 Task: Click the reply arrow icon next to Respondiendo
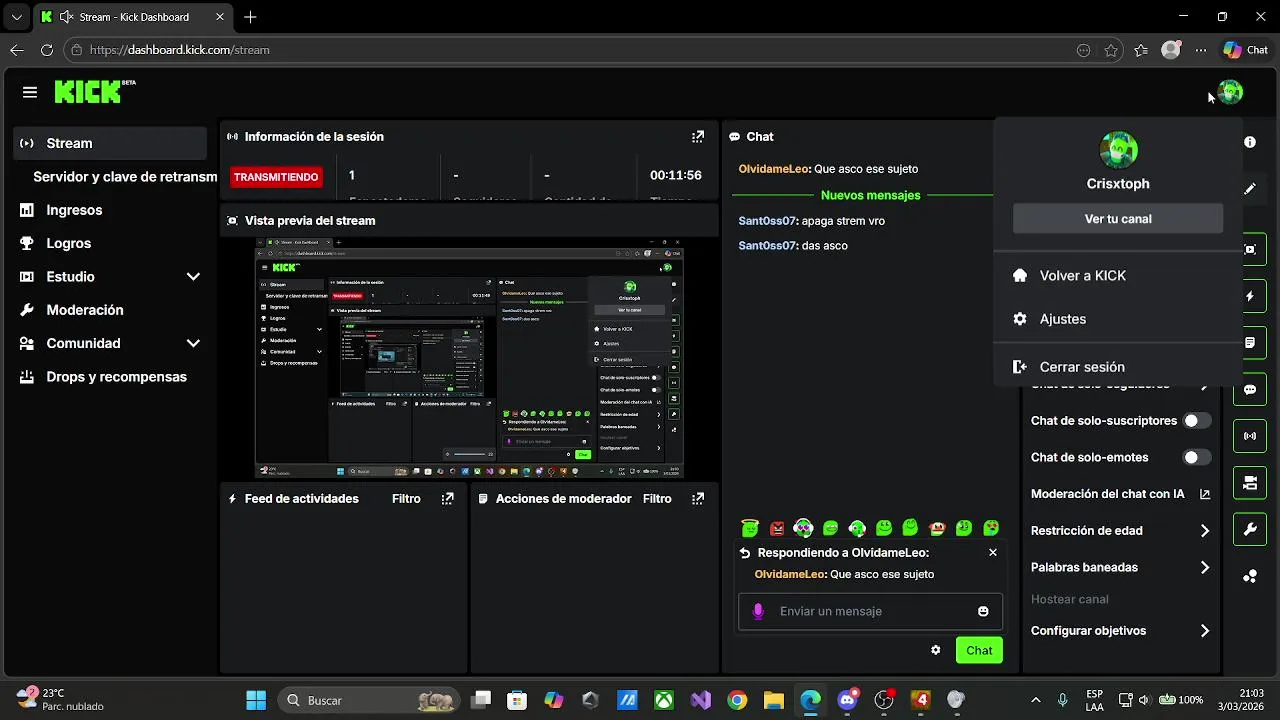745,553
